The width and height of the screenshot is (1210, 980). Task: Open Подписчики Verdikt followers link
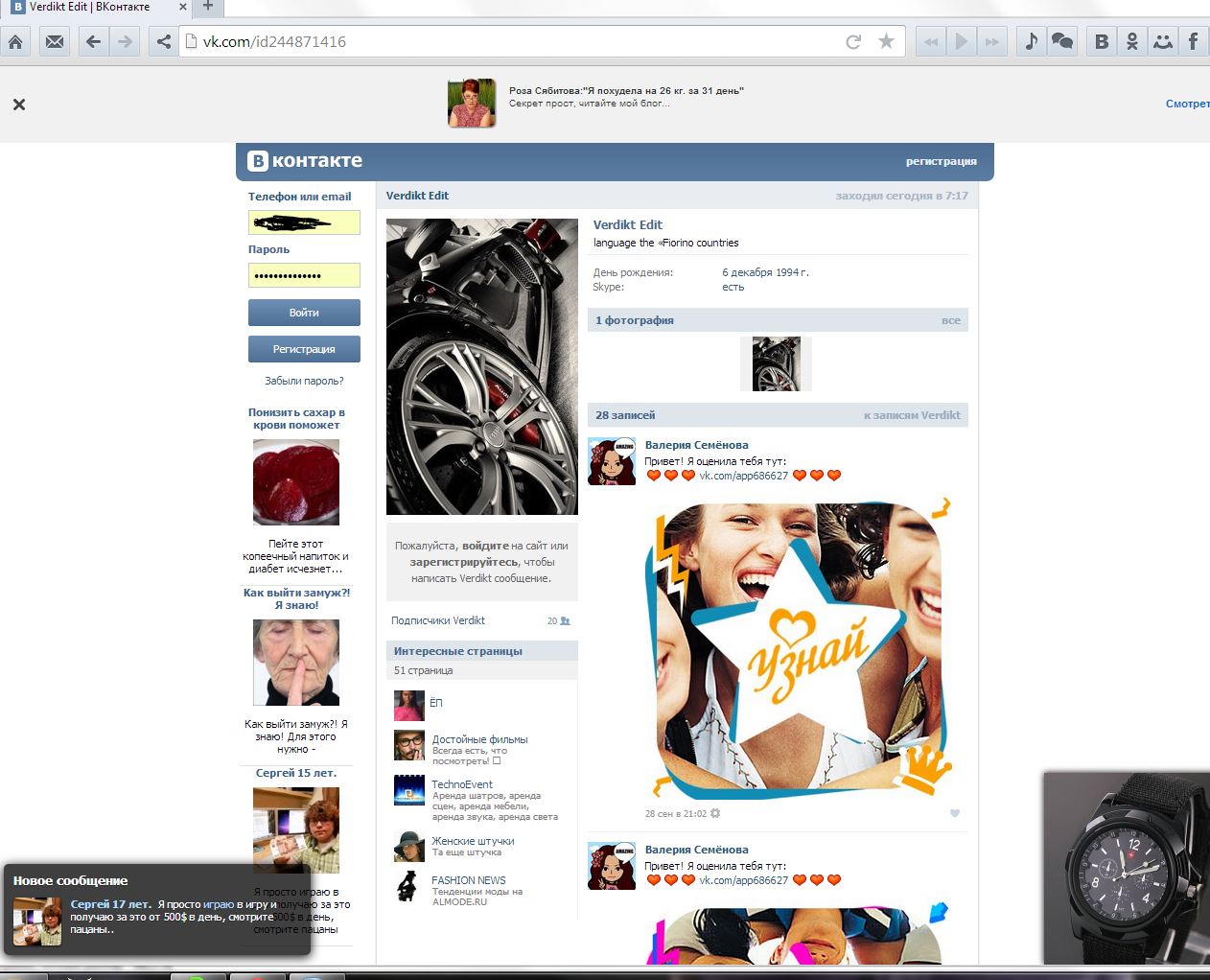click(x=438, y=620)
